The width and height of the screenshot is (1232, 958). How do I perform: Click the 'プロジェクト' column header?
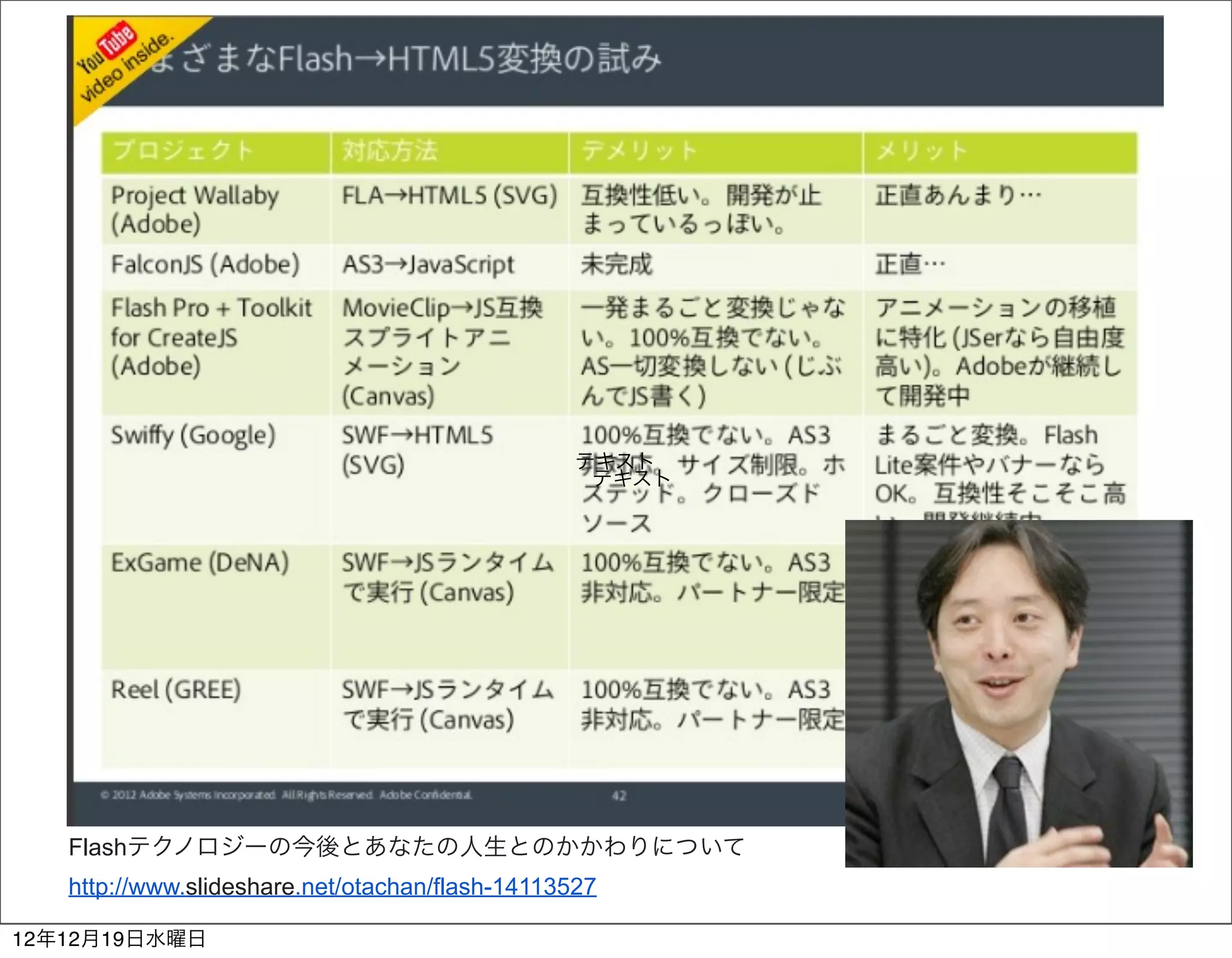click(x=215, y=152)
